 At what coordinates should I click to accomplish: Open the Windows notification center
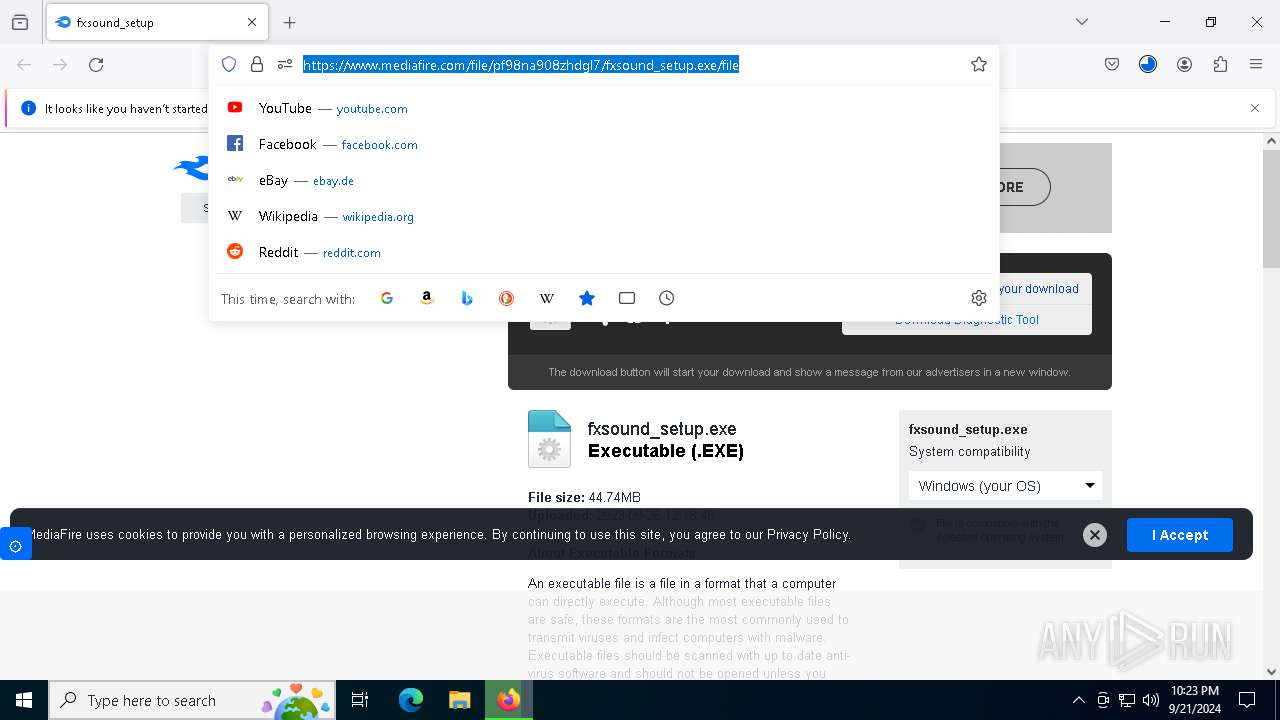(x=1247, y=700)
